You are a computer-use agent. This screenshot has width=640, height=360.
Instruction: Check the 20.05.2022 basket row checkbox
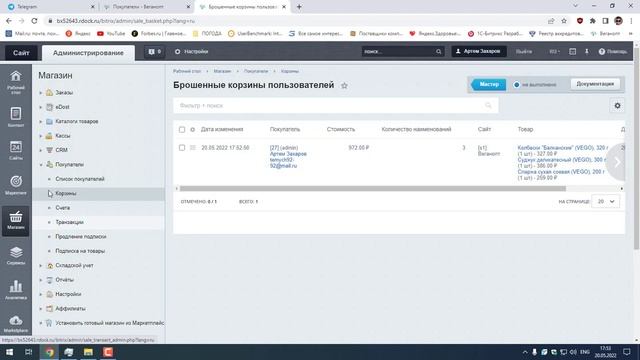point(182,148)
